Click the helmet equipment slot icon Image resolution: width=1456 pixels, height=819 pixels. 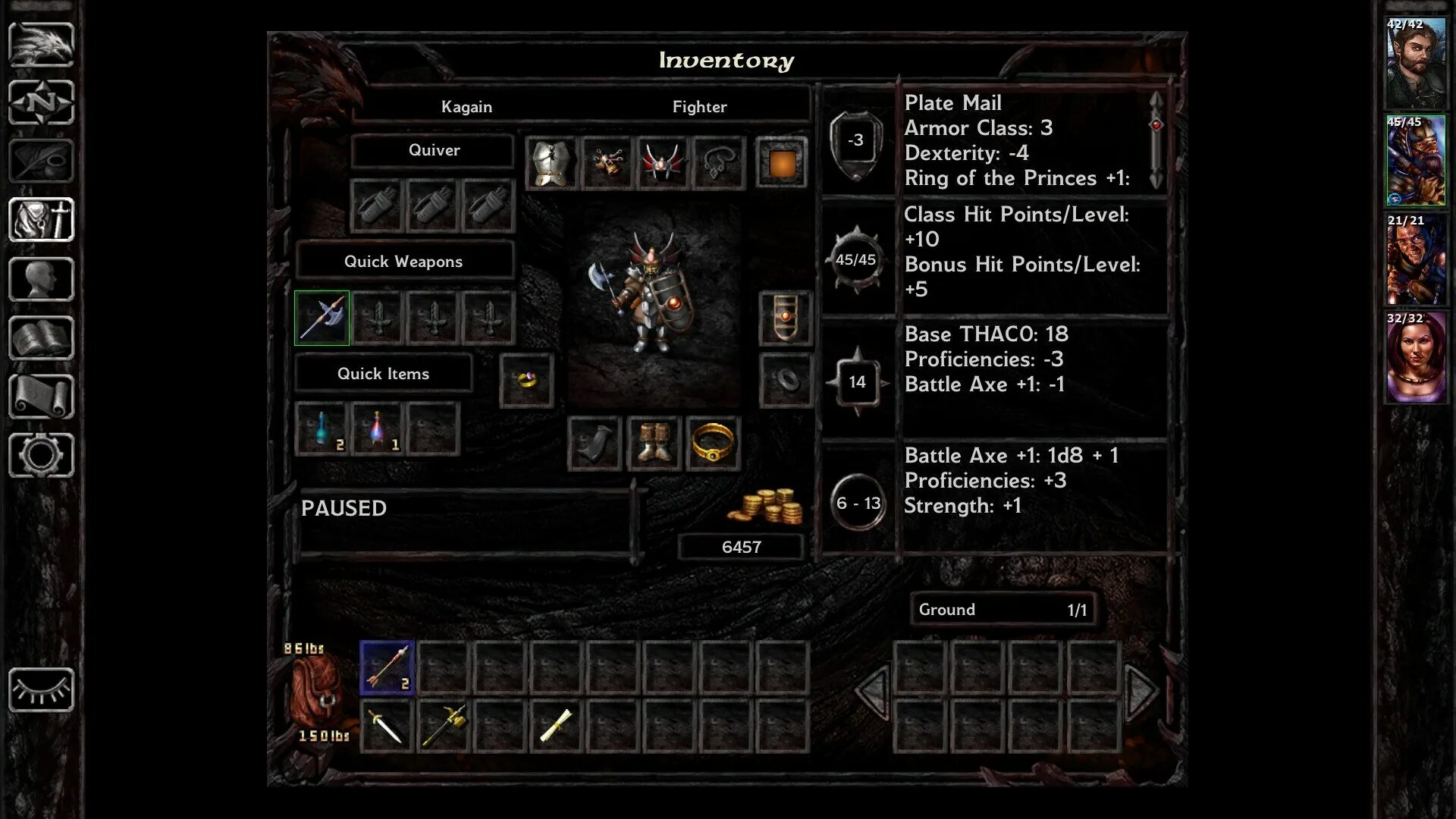(660, 162)
